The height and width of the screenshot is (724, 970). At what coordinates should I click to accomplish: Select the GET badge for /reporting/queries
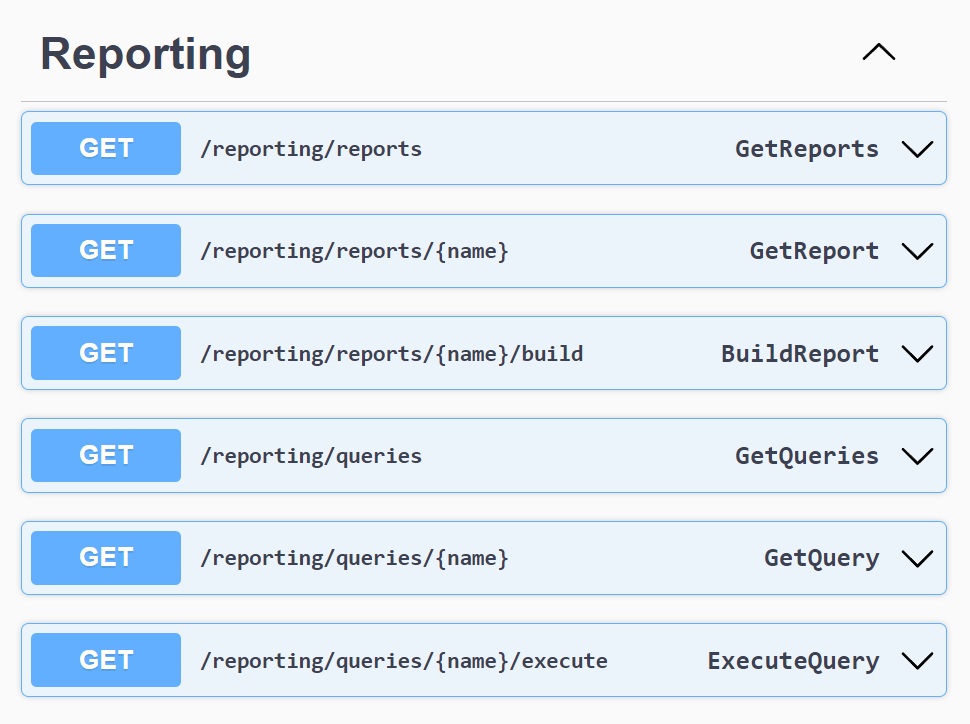tap(106, 456)
